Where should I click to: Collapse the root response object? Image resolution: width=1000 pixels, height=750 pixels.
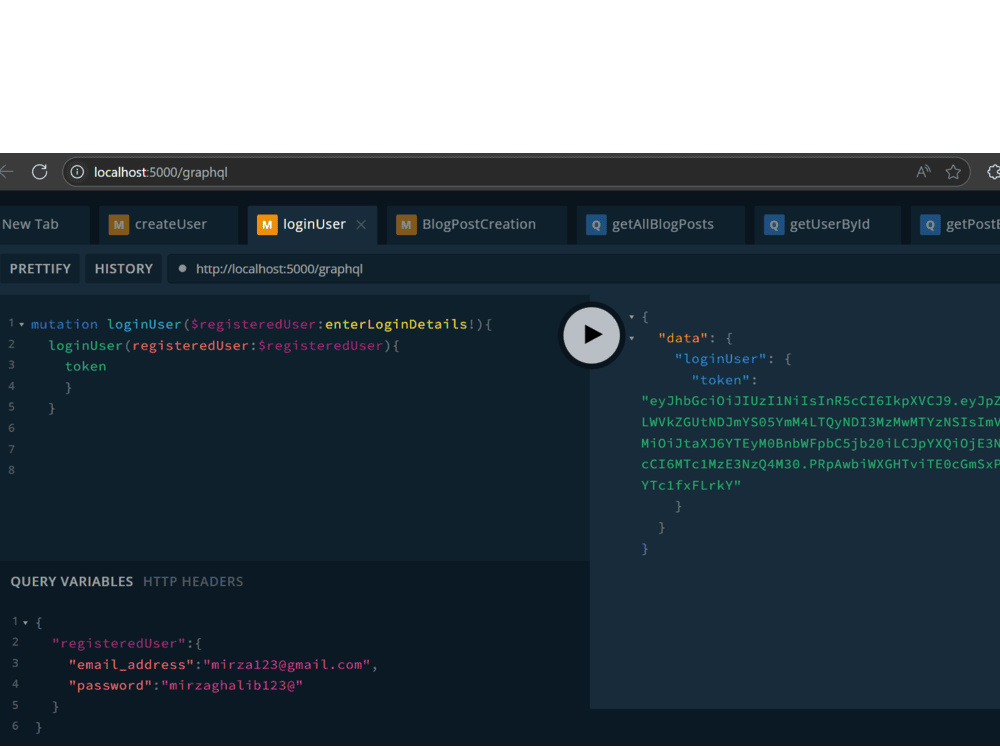coord(632,317)
